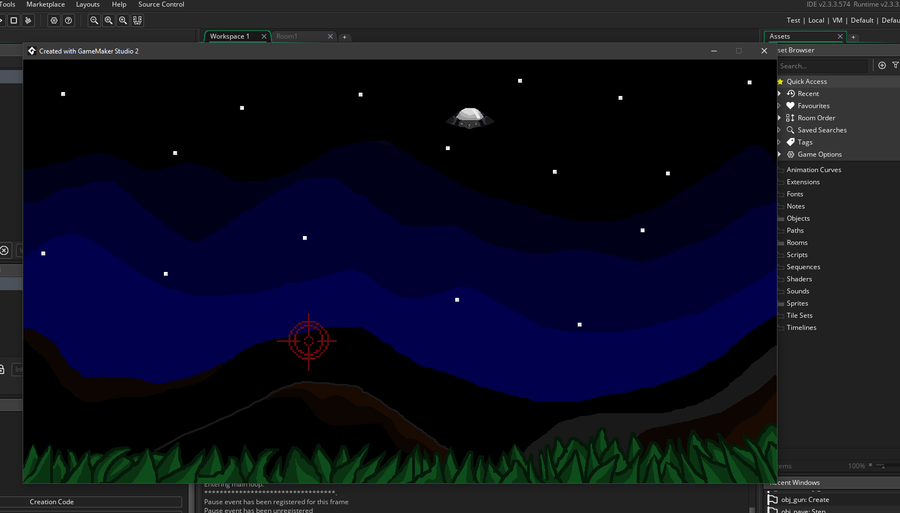The height and width of the screenshot is (513, 900).
Task: Open the Asset Browser filter icon
Action: [895, 65]
